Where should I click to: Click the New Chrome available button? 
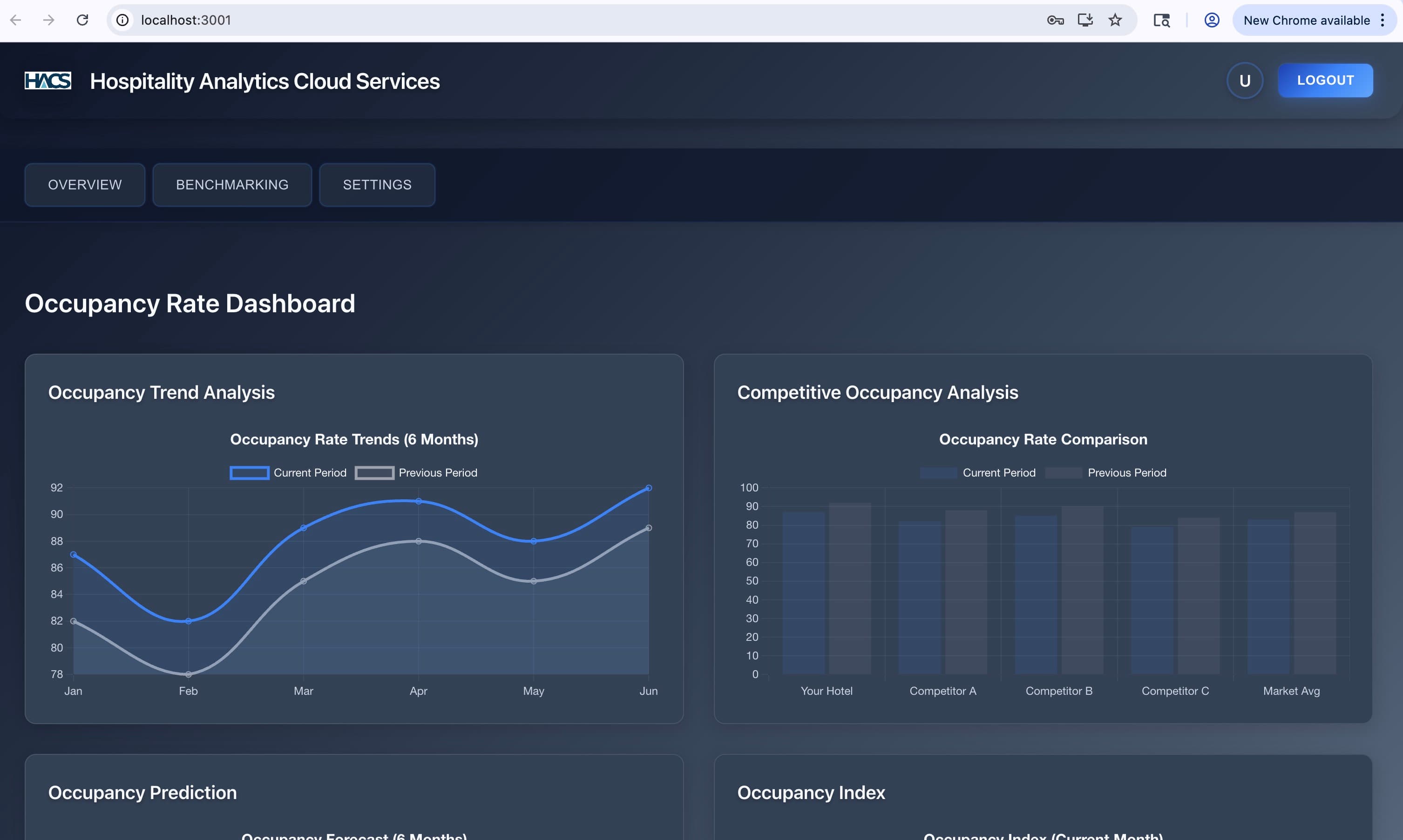tap(1306, 20)
